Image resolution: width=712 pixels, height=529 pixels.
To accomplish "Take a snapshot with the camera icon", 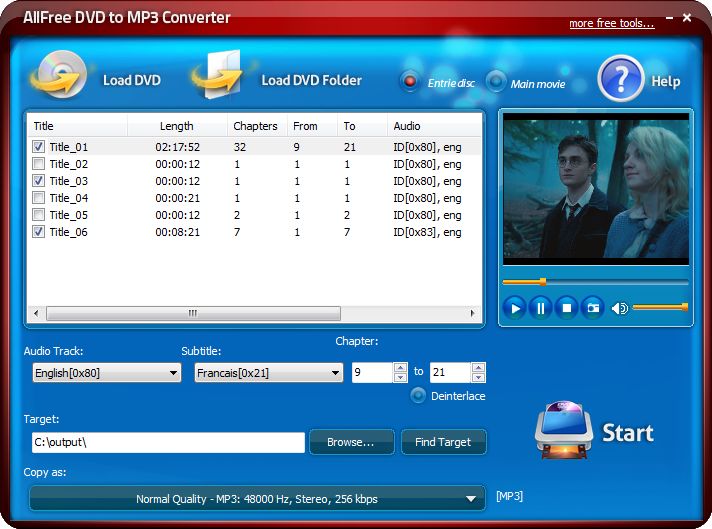I will click(x=593, y=308).
